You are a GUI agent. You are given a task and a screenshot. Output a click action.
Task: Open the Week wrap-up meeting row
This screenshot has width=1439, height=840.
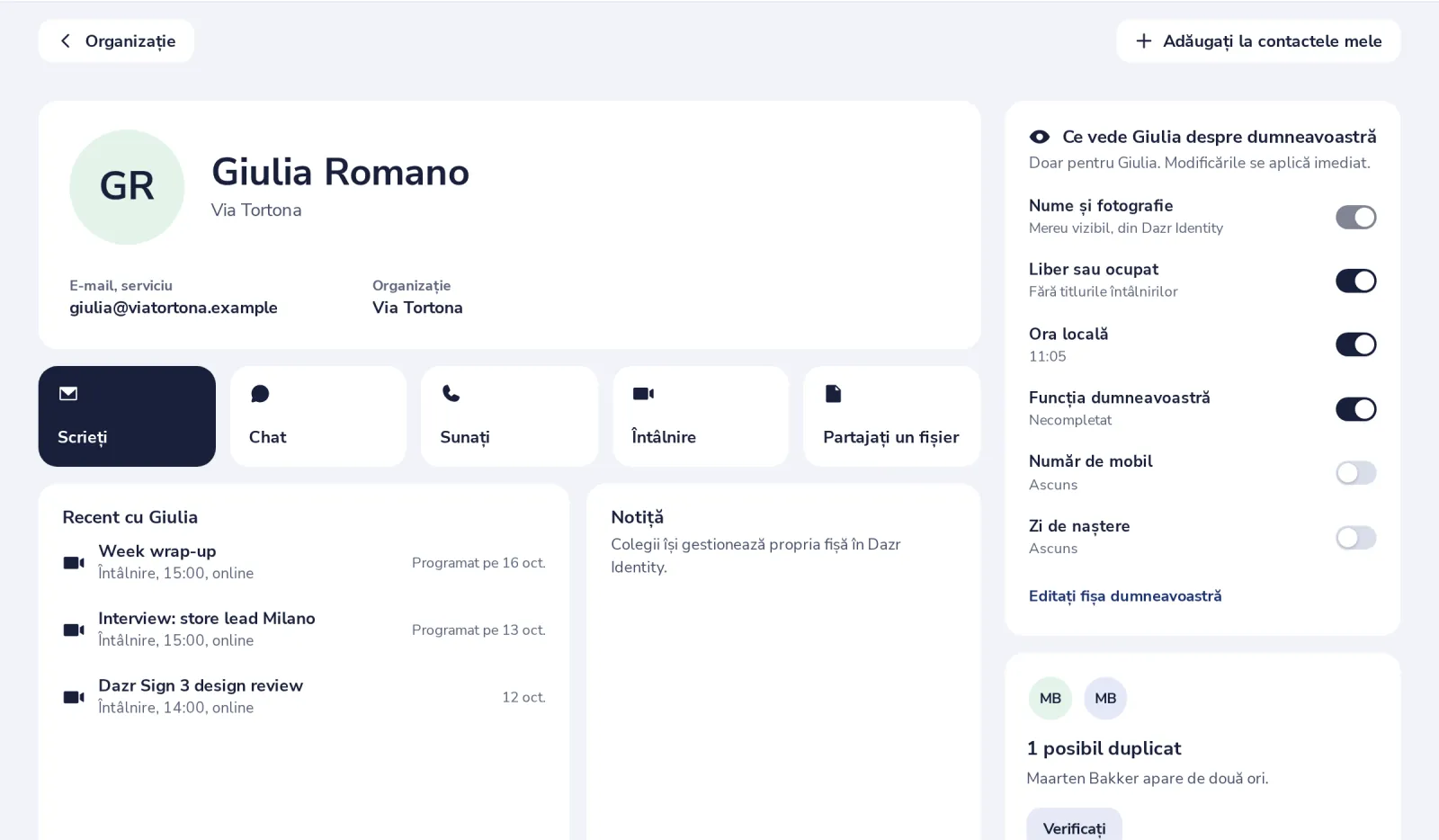point(304,562)
